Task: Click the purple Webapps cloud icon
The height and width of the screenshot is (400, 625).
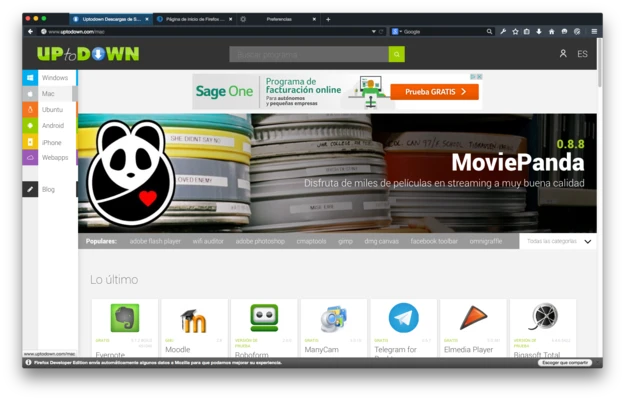Action: click(30, 157)
